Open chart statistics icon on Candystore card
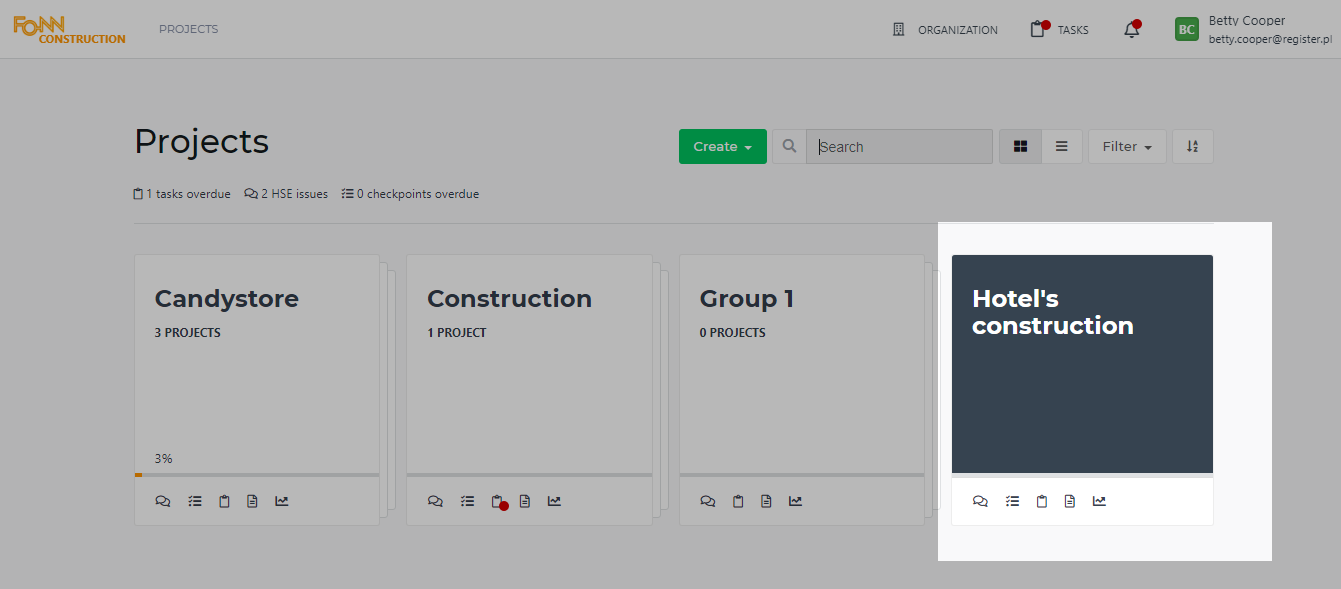 (x=282, y=501)
